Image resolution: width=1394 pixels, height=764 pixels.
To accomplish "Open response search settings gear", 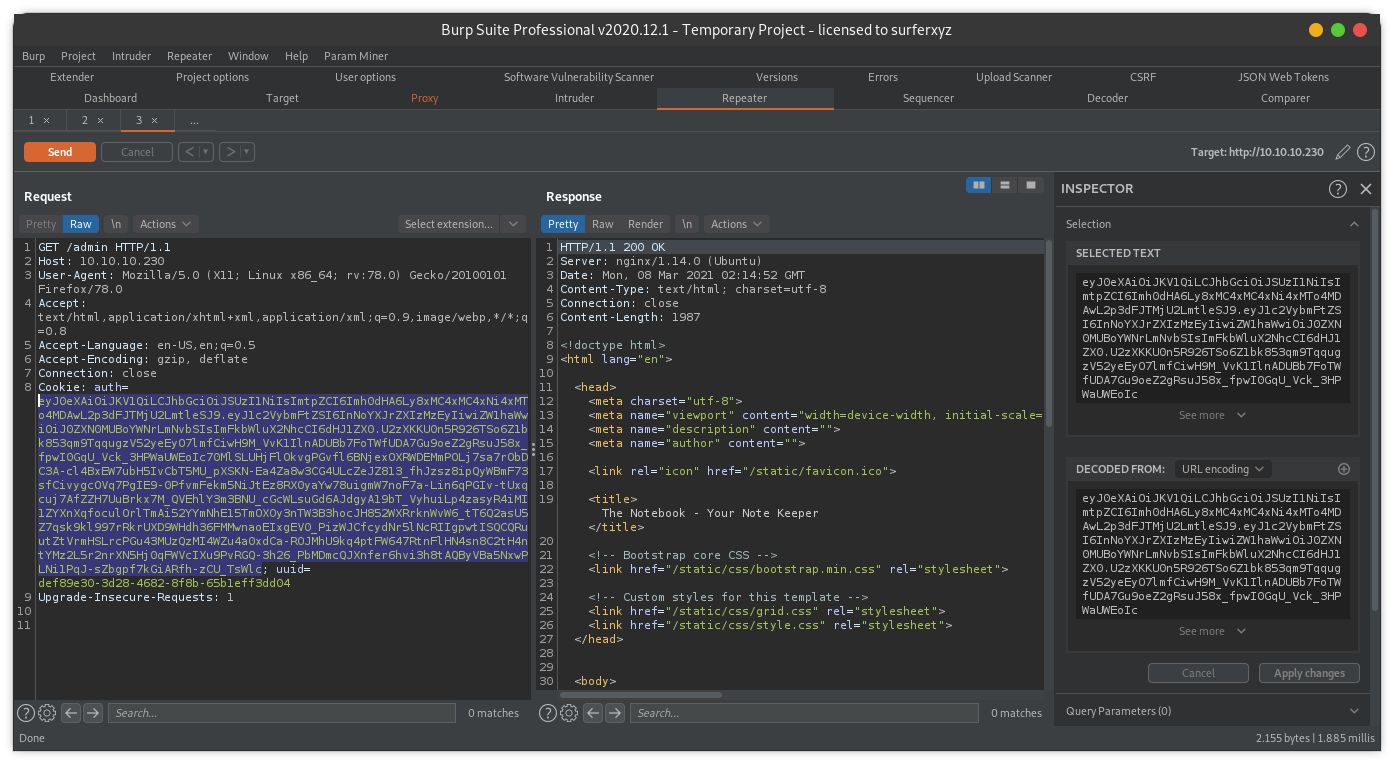I will pos(569,713).
